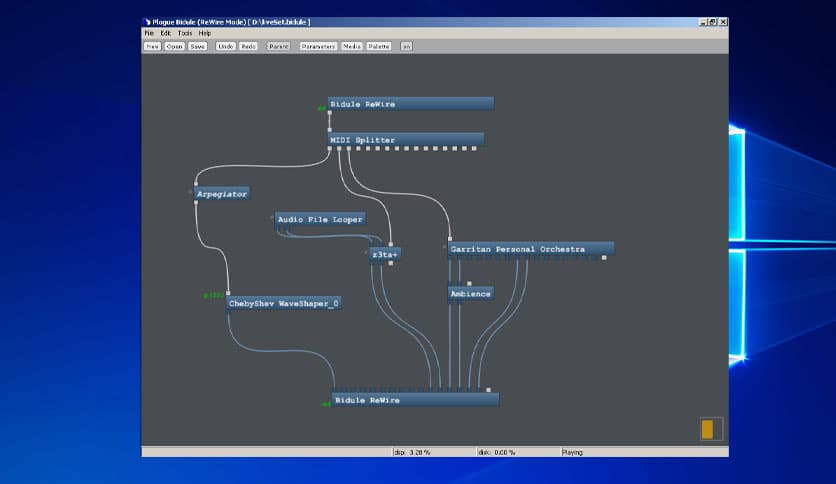Open the File menu

tap(149, 33)
